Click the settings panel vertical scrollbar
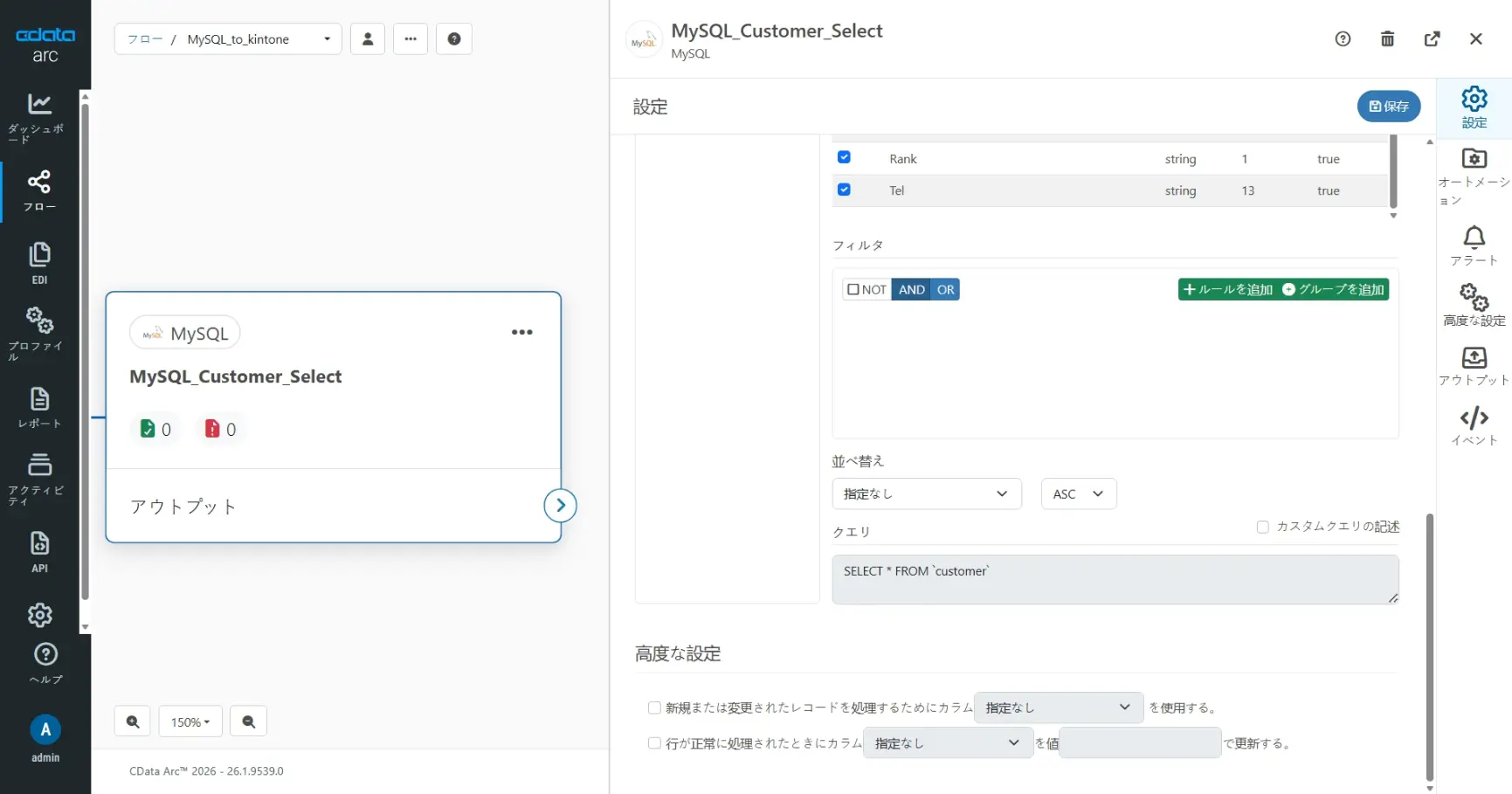 (x=1429, y=646)
